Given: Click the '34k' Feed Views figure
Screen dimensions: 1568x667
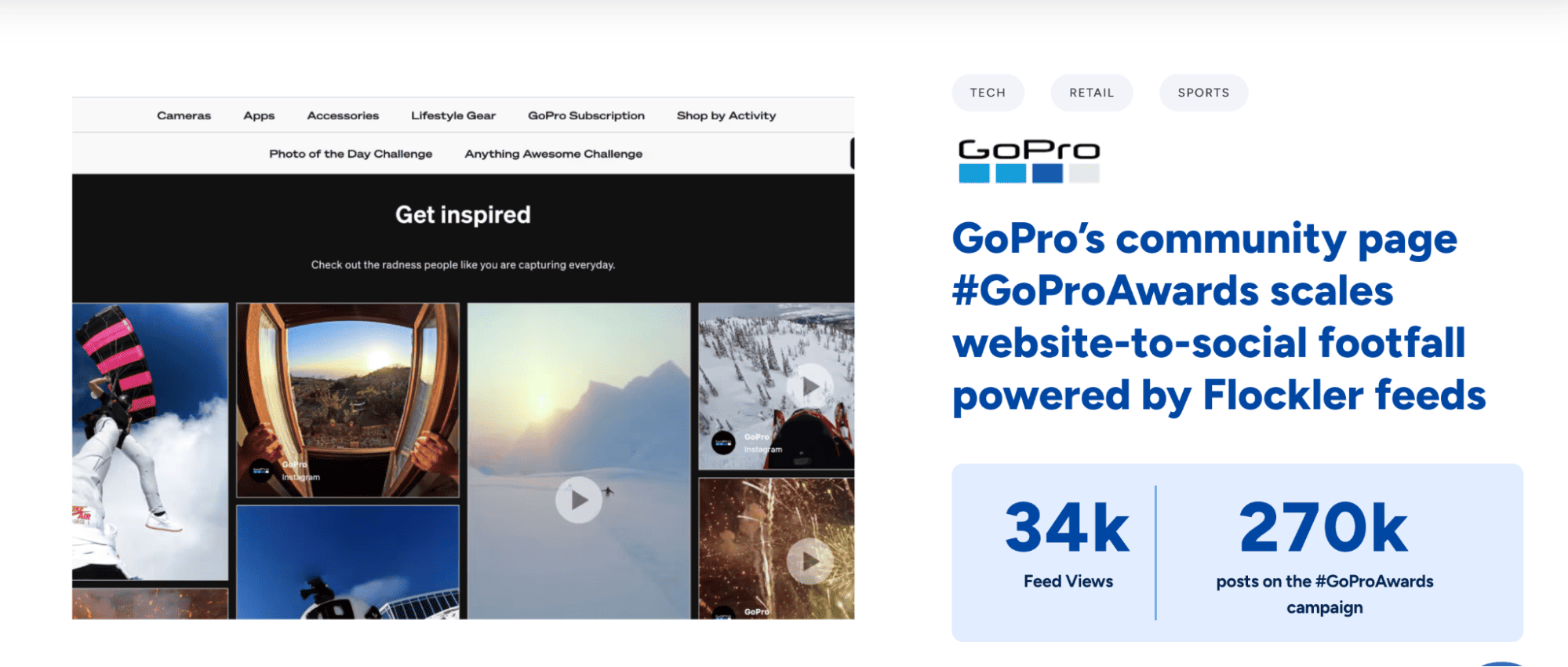Looking at the screenshot, I should (x=1068, y=528).
